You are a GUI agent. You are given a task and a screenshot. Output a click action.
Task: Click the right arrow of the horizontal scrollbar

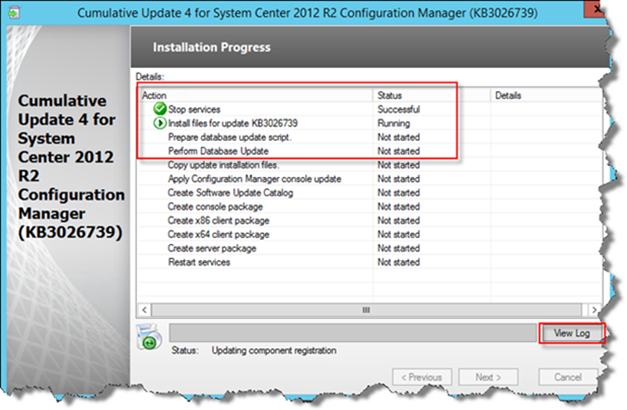point(594,310)
